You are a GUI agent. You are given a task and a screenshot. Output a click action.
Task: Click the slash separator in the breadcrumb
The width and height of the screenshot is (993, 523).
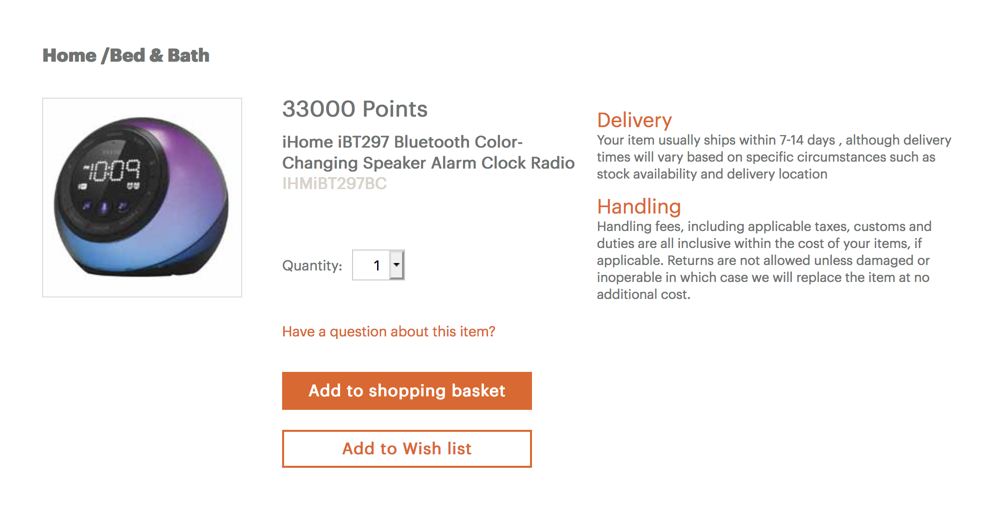click(x=104, y=56)
